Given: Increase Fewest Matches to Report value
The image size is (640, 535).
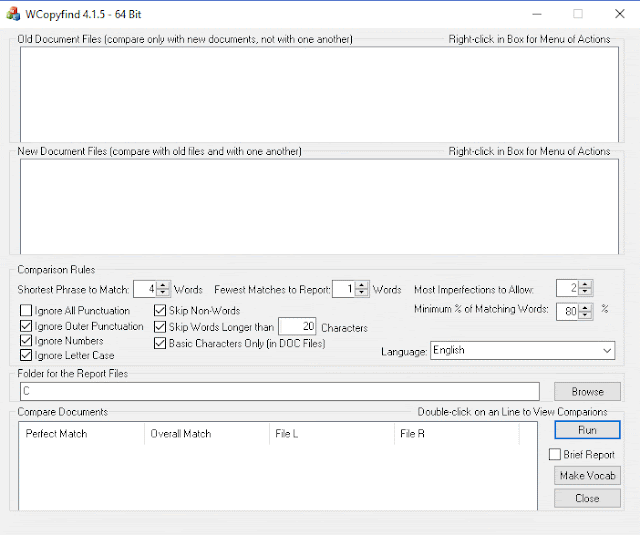Looking at the screenshot, I should point(362,285).
